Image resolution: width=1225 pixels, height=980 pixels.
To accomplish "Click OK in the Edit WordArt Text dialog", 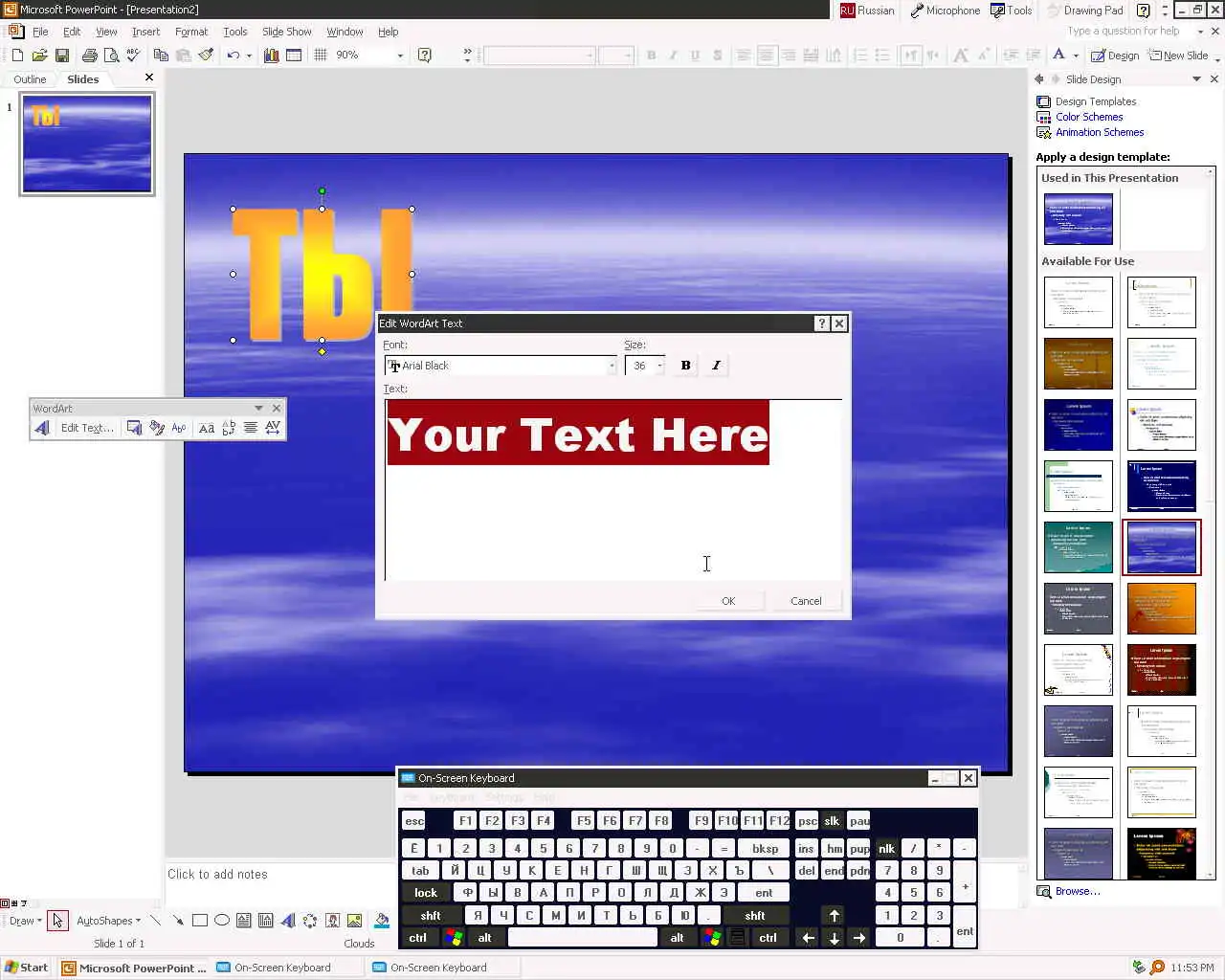I will [x=728, y=601].
